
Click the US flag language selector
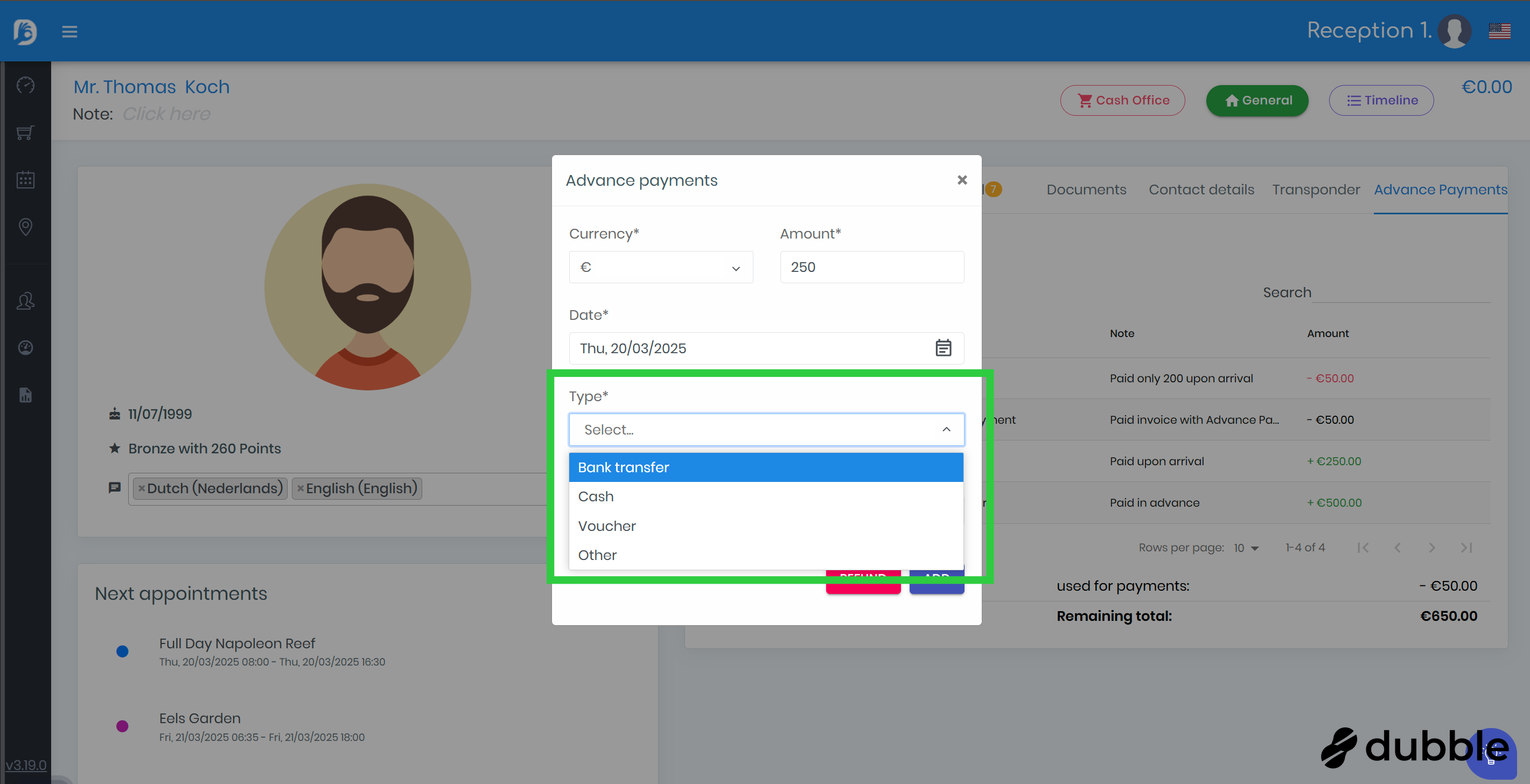coord(1499,31)
